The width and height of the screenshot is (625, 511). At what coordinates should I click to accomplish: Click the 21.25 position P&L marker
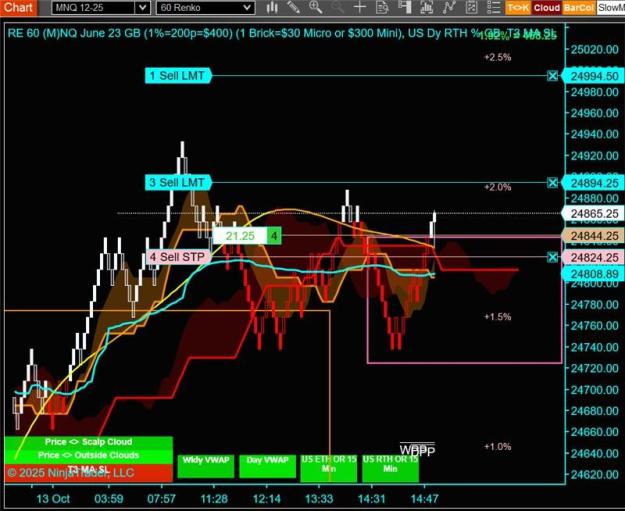tap(240, 236)
